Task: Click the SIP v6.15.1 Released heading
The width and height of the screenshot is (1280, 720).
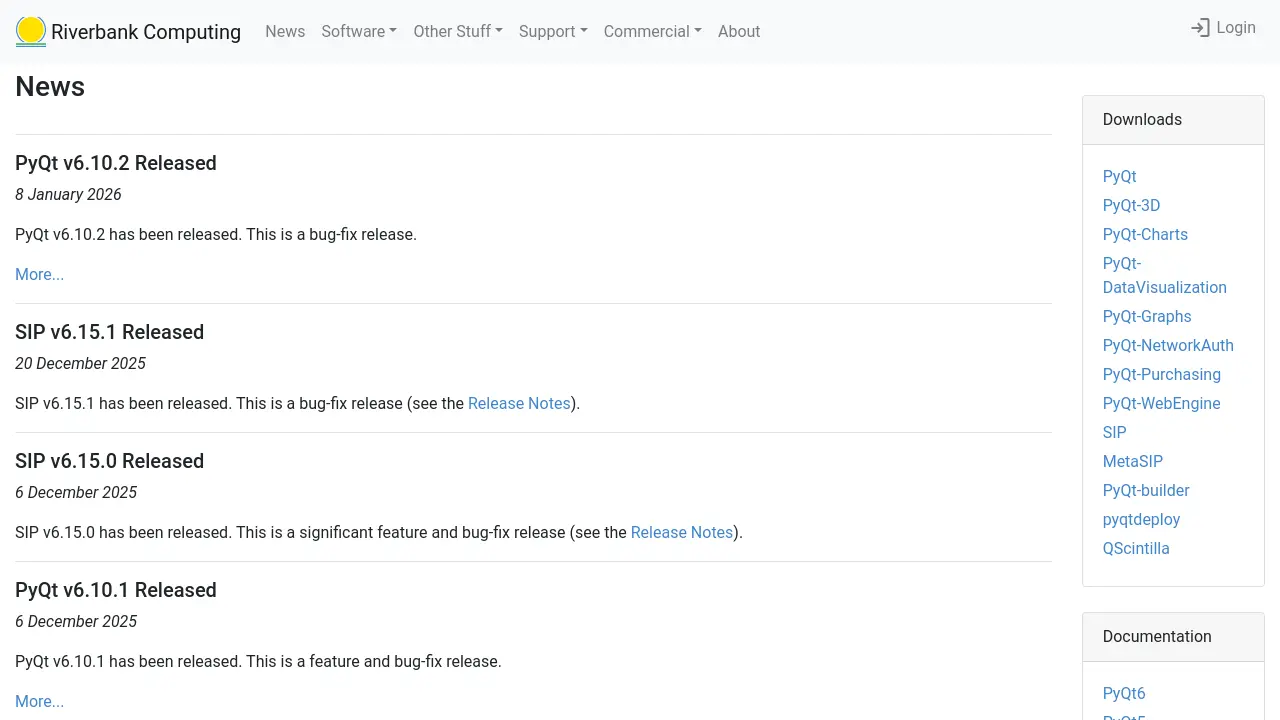Action: [110, 332]
